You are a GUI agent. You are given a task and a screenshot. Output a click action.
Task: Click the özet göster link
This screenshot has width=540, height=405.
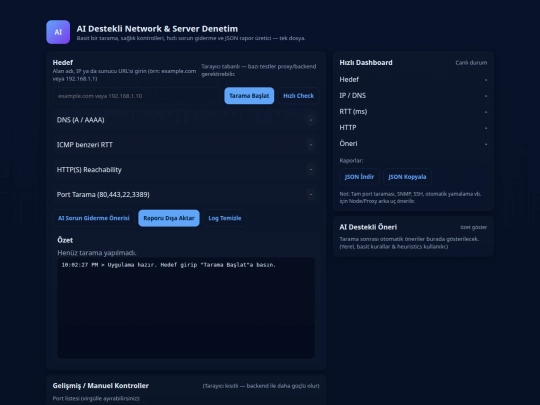pyautogui.click(x=474, y=227)
